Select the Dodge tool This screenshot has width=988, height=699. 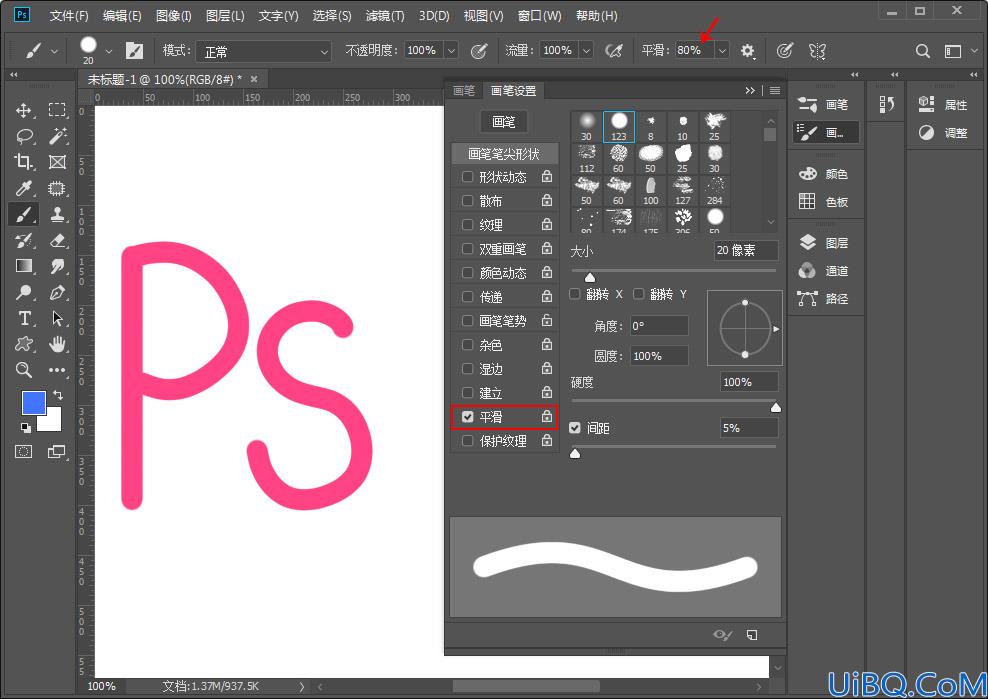tap(24, 292)
